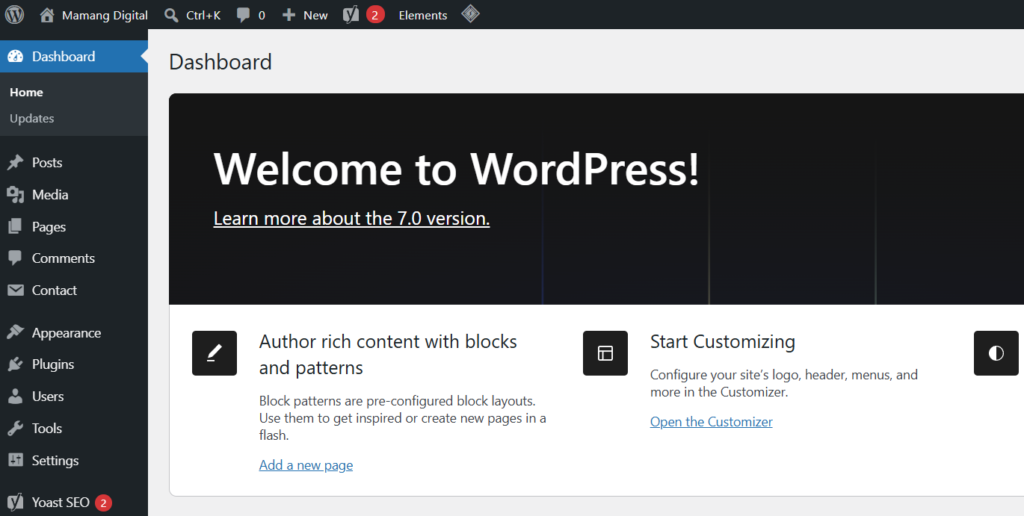Click the Tools wrench icon

(15, 428)
